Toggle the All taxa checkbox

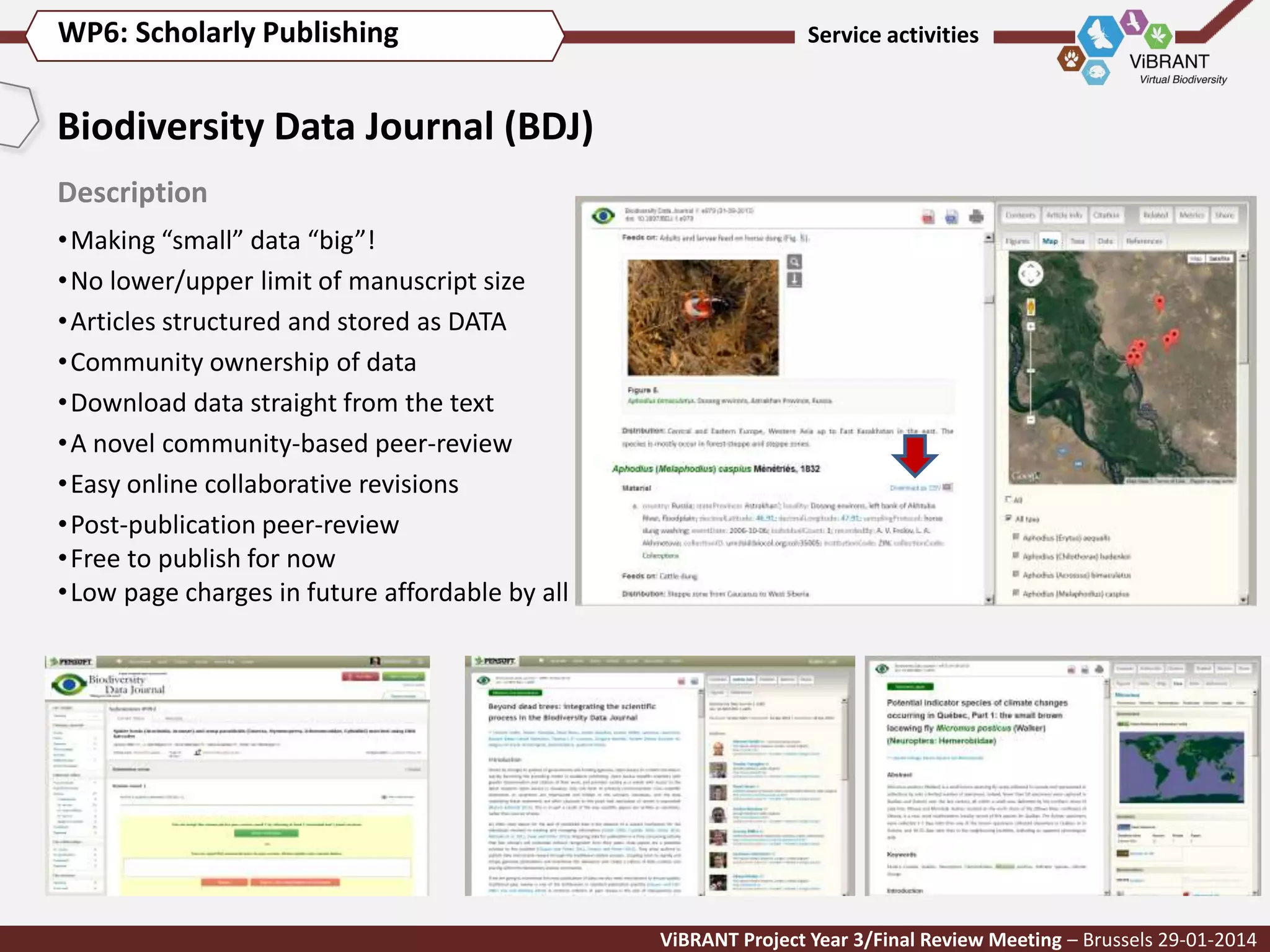click(x=1008, y=518)
